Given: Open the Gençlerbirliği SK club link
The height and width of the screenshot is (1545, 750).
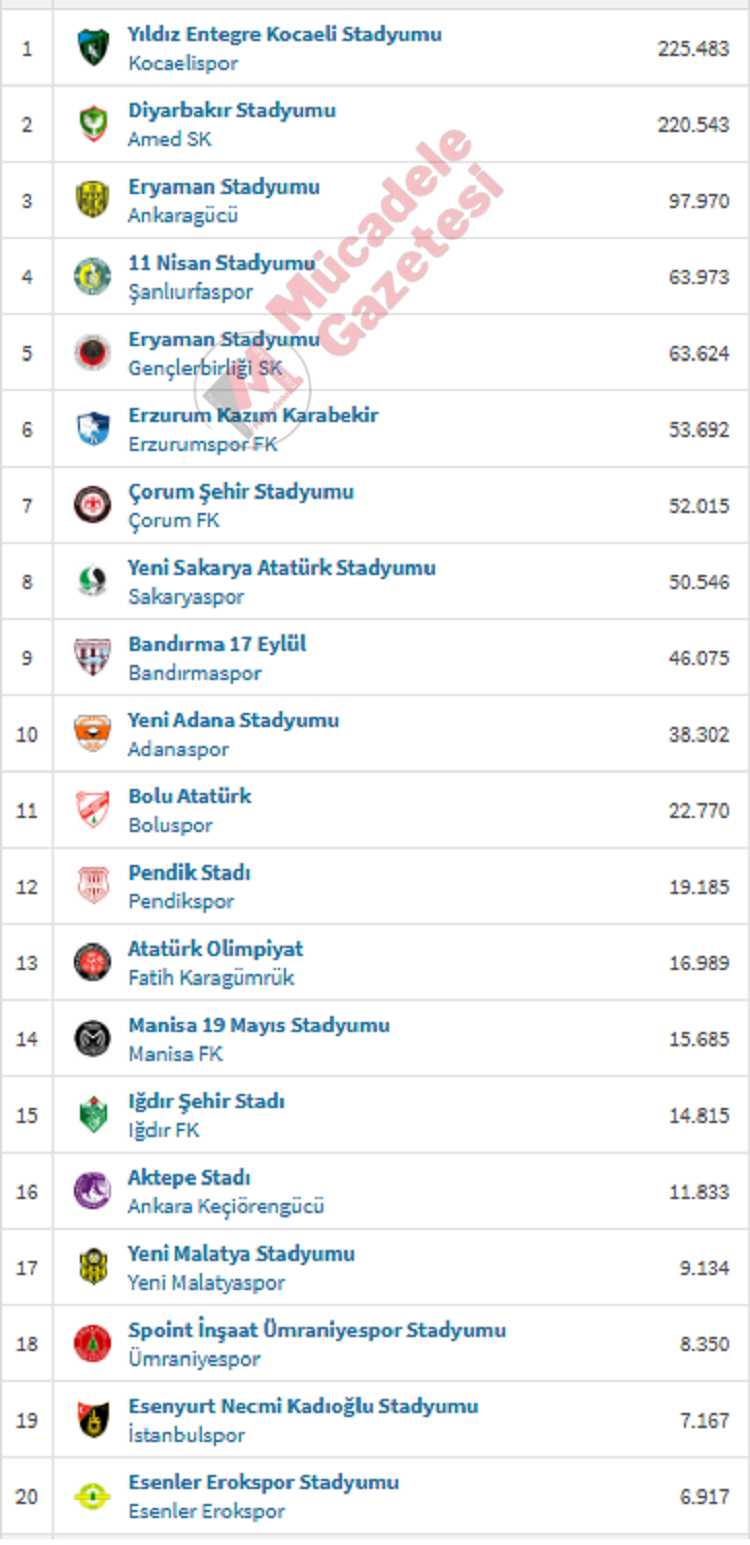Looking at the screenshot, I should 205,368.
